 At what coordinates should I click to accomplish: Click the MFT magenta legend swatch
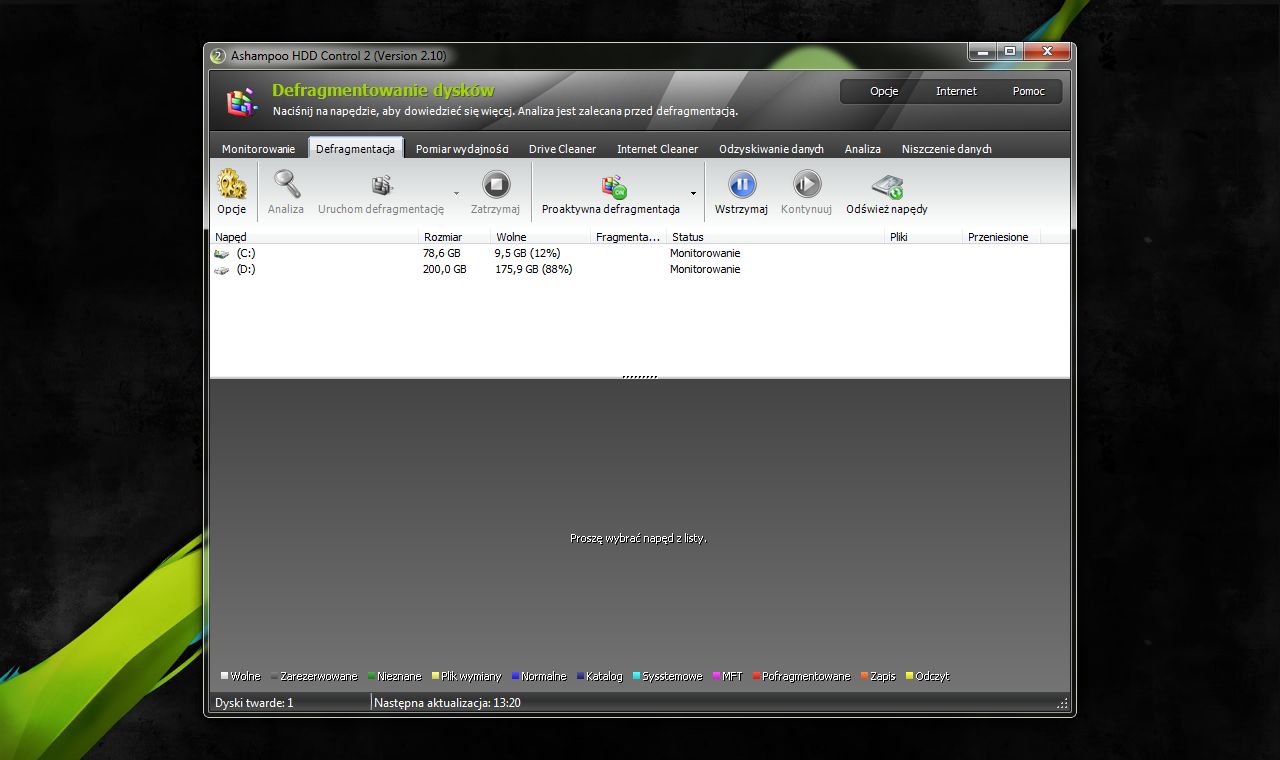[717, 677]
